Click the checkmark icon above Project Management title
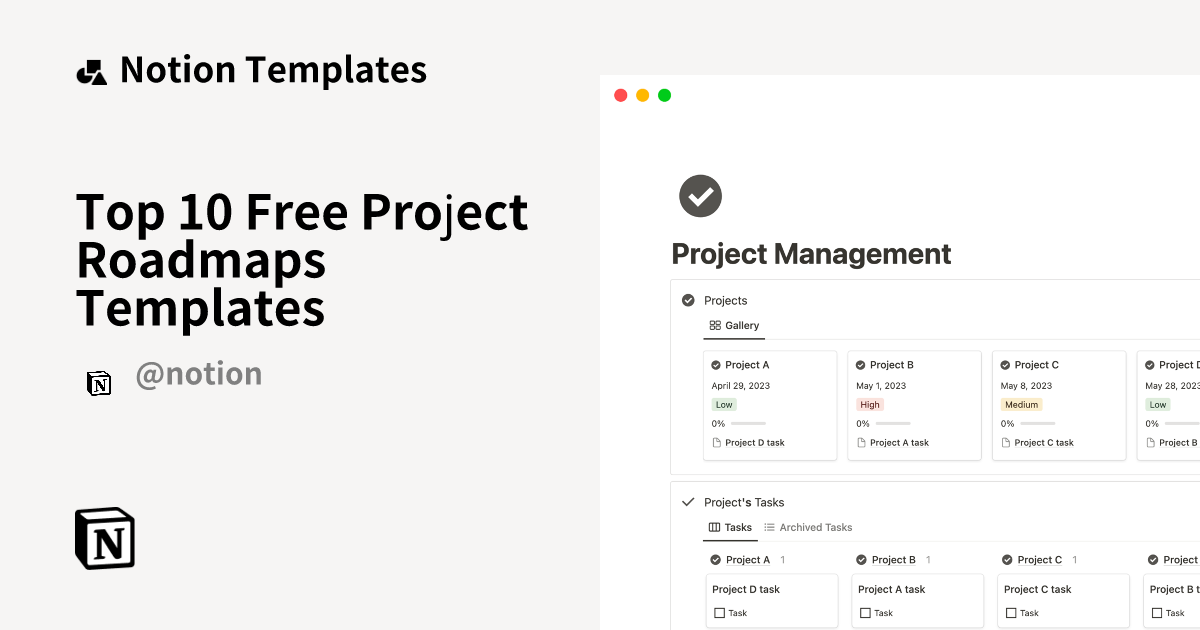Screen dimensions: 1200x630 click(700, 196)
